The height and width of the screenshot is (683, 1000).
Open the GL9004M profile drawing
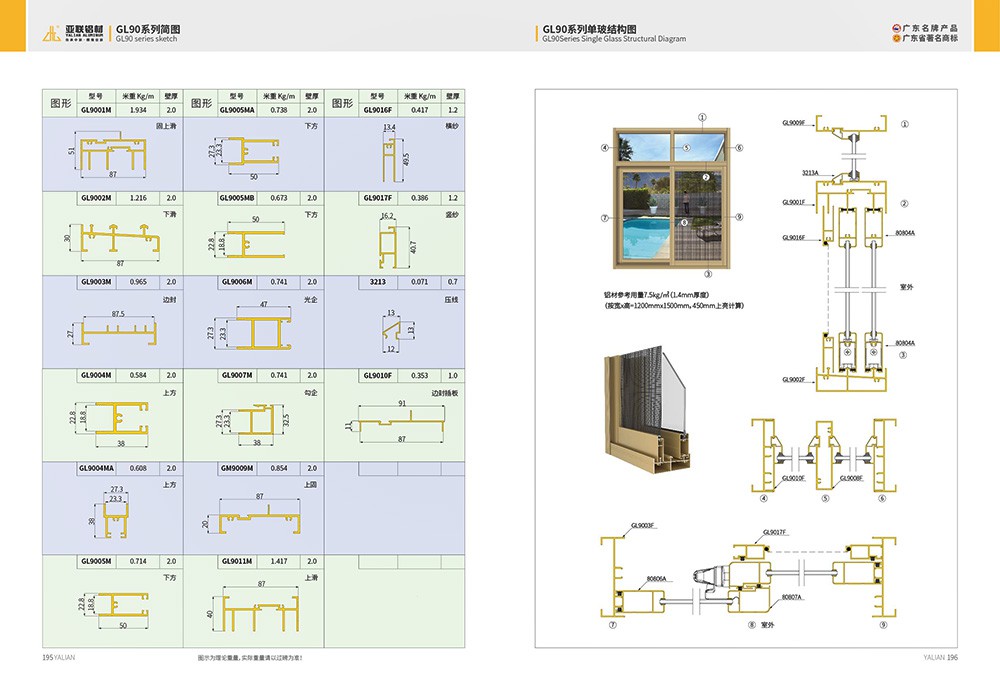click(110, 423)
